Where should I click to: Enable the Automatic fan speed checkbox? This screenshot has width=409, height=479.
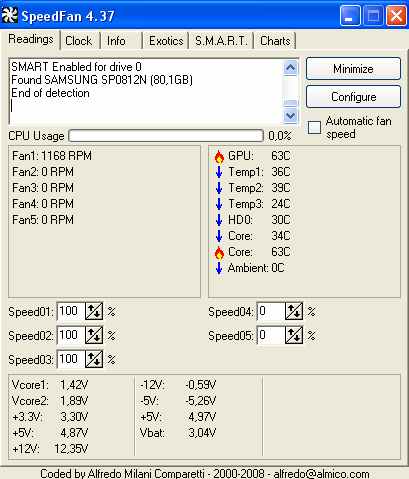[x=314, y=127]
